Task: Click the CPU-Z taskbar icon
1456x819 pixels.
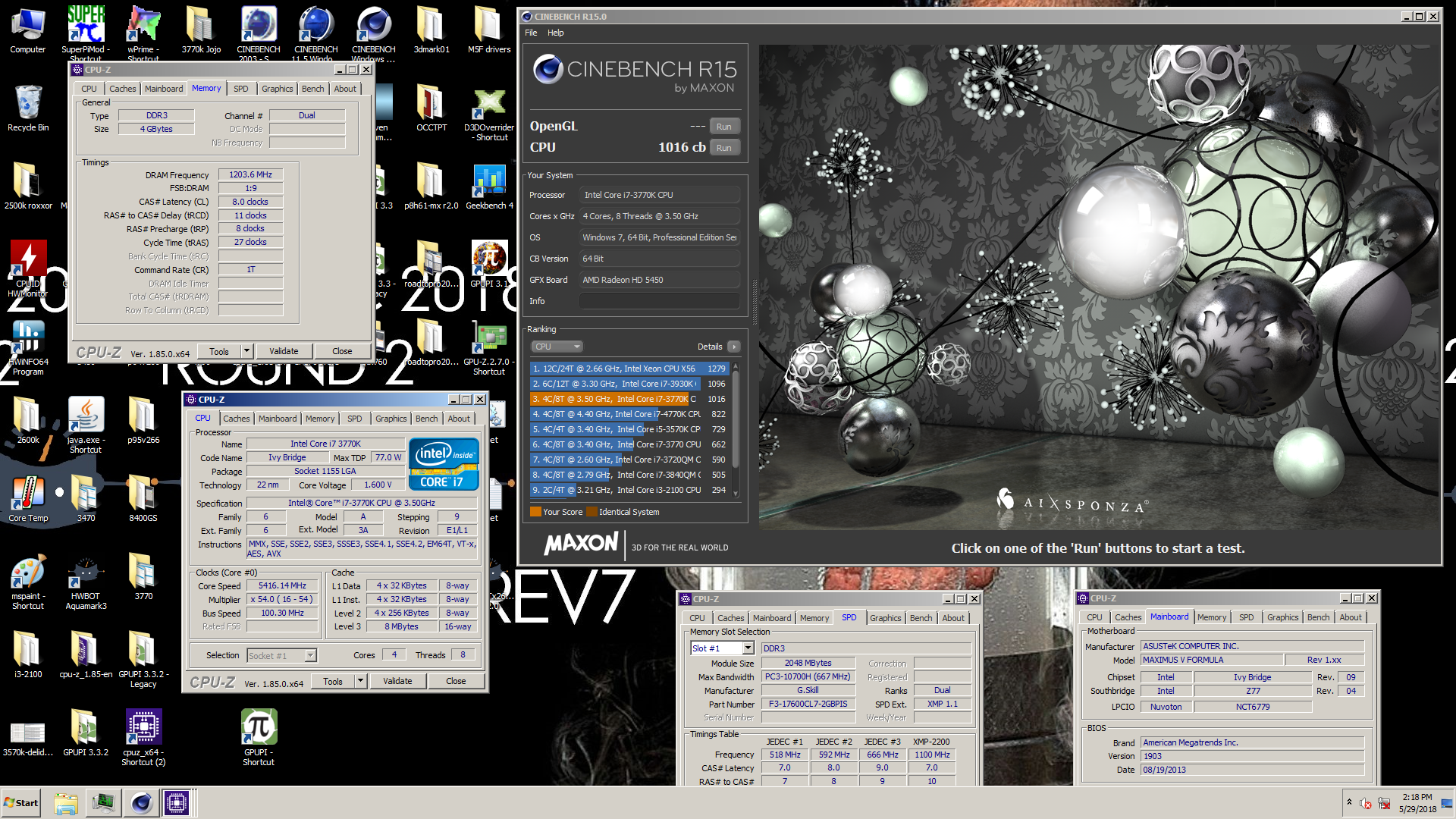Action: 177,802
